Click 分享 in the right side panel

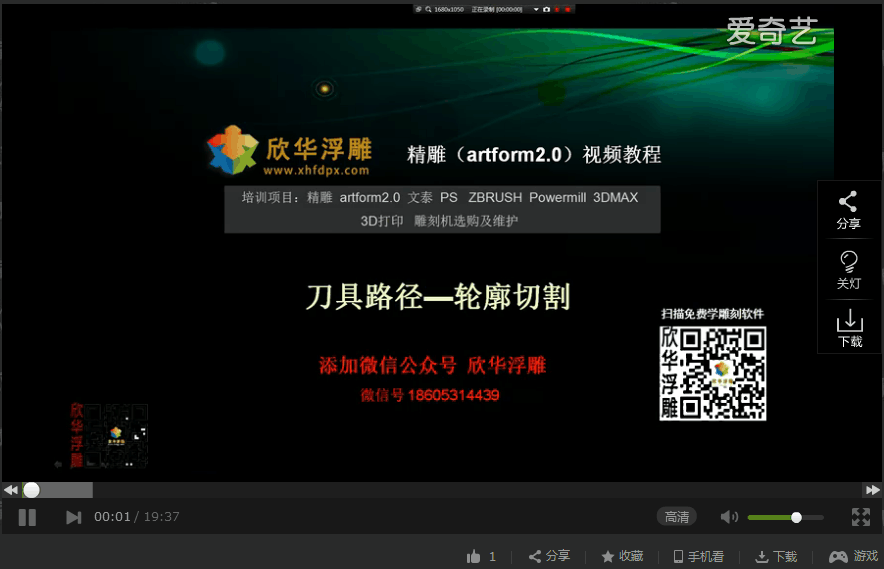click(848, 210)
